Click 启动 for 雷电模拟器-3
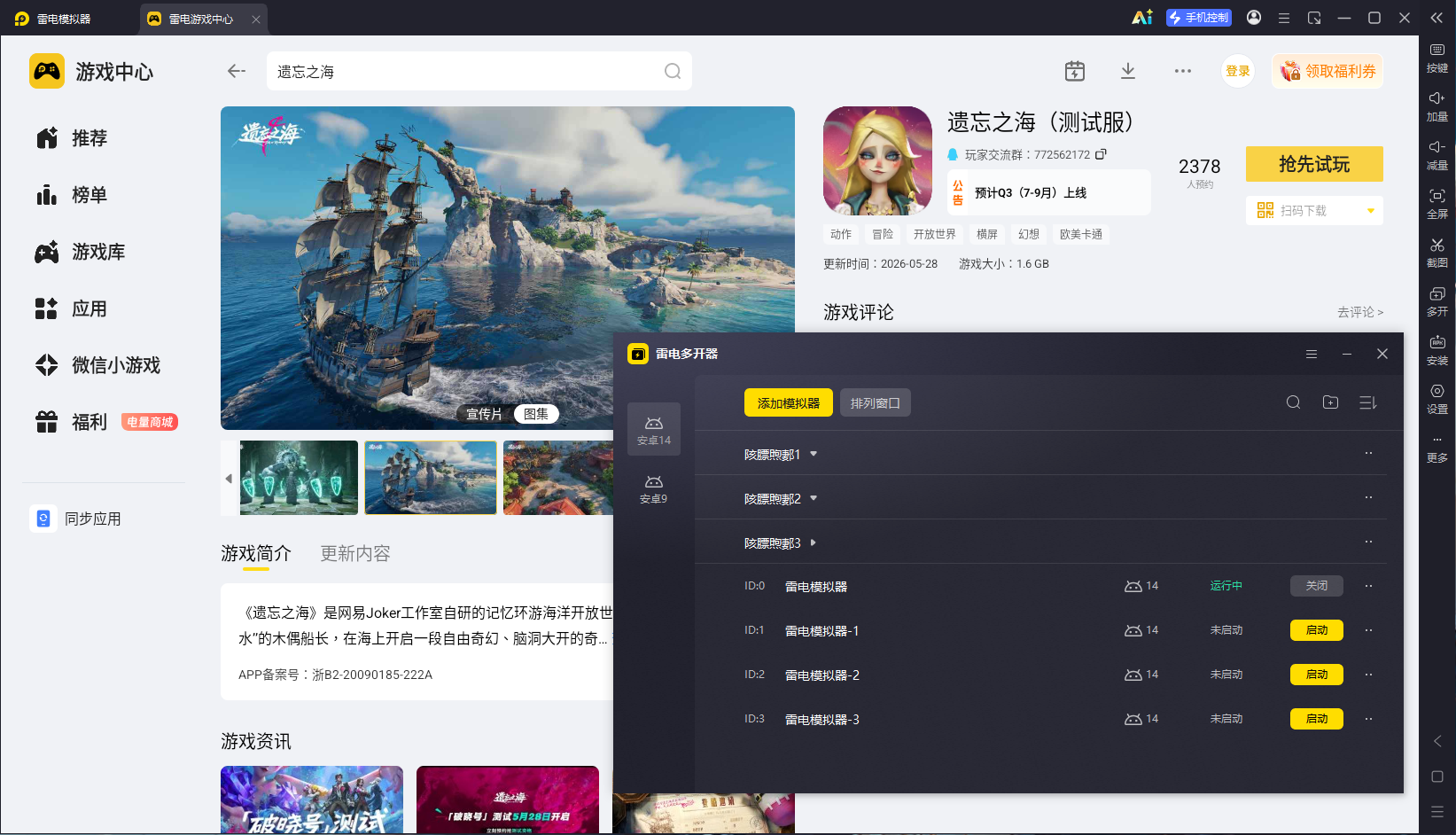 pos(1317,719)
